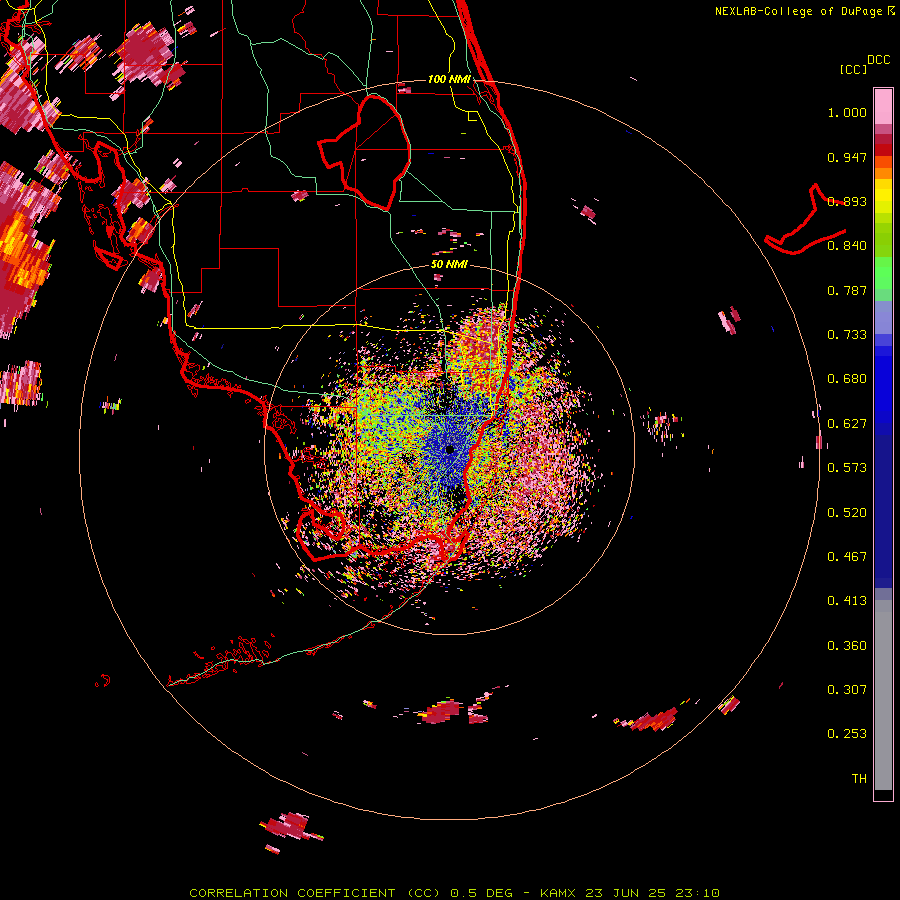This screenshot has width=900, height=900.
Task: Select the 0.307 legend value
Action: pos(847,690)
